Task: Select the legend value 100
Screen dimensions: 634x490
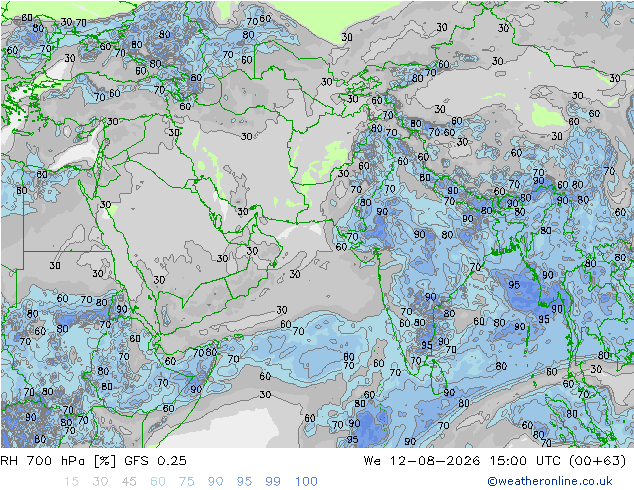Action: (306, 482)
